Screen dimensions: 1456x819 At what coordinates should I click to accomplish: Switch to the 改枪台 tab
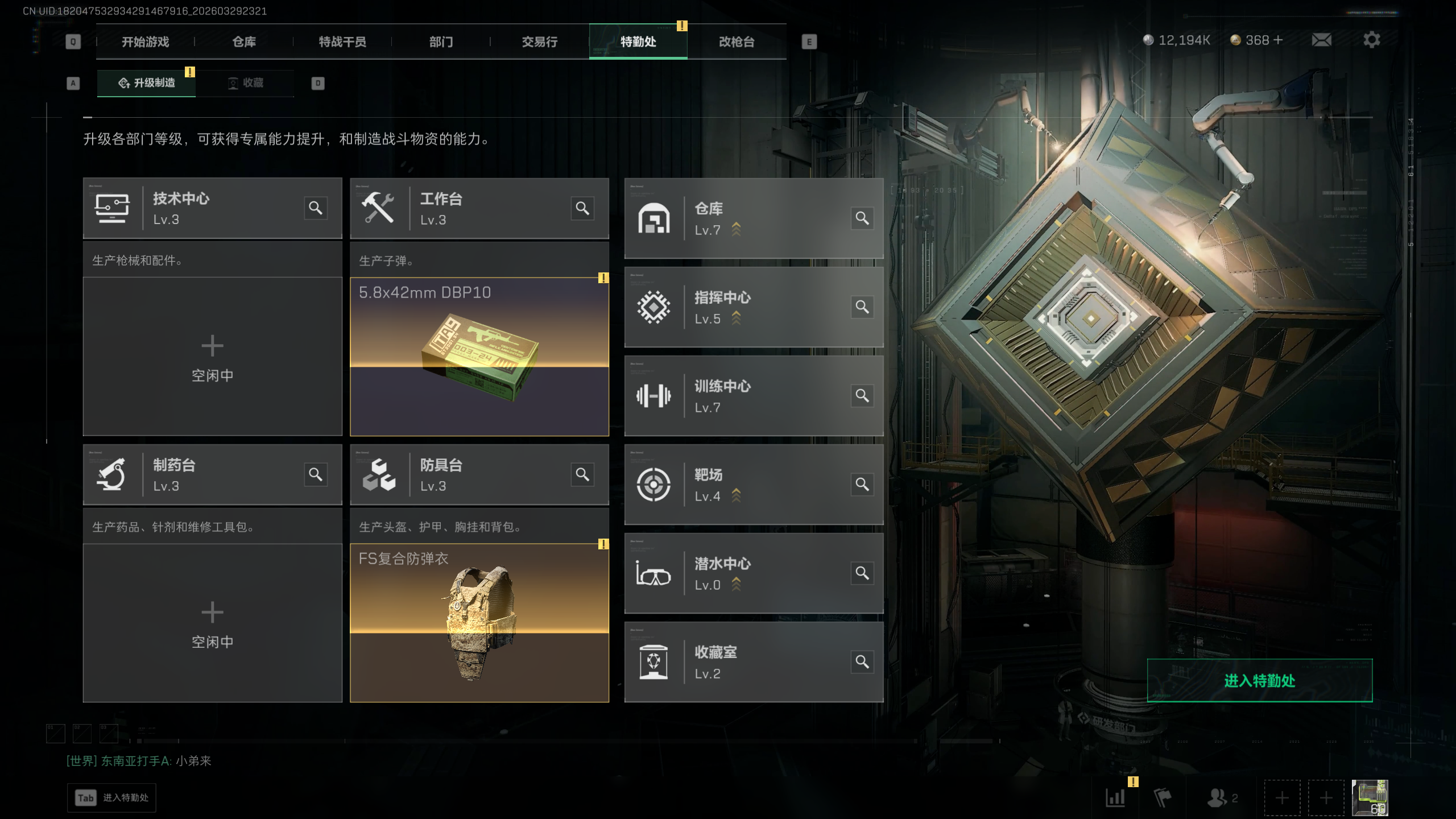click(x=737, y=42)
